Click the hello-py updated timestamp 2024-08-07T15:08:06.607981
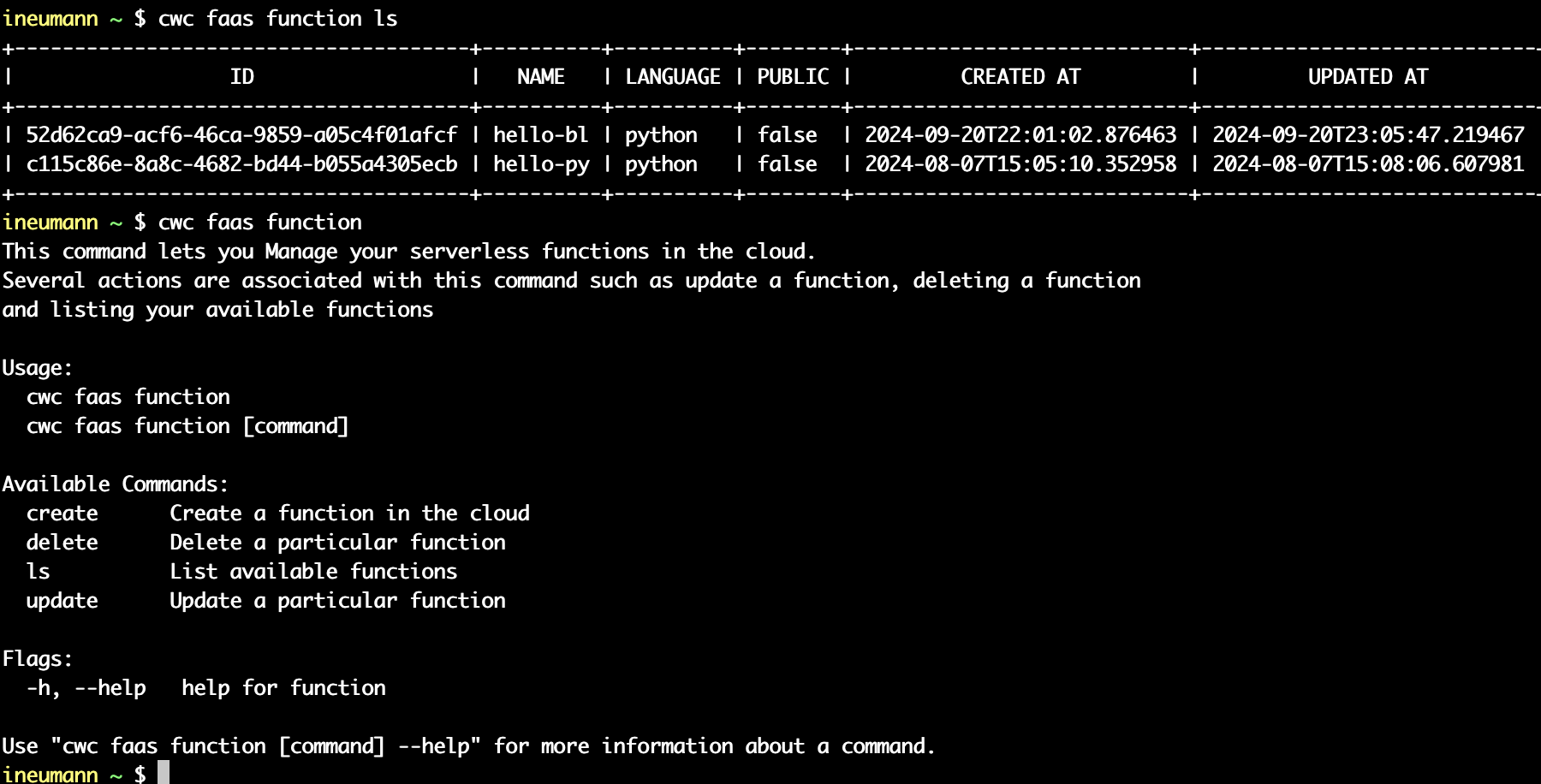The width and height of the screenshot is (1541, 784). coord(1367,164)
